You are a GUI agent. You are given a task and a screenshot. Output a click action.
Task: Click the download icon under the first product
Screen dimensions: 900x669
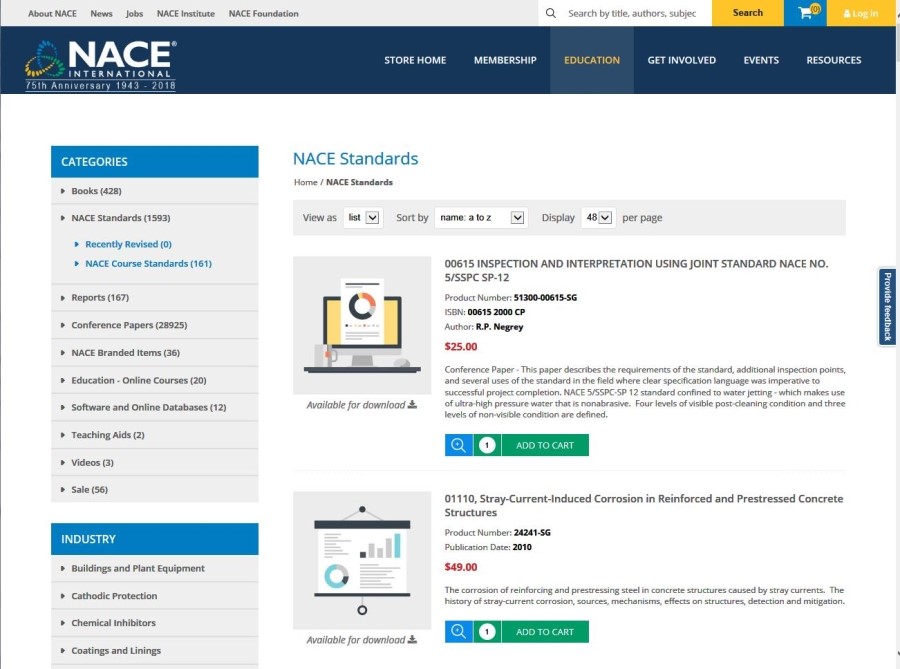(x=413, y=404)
